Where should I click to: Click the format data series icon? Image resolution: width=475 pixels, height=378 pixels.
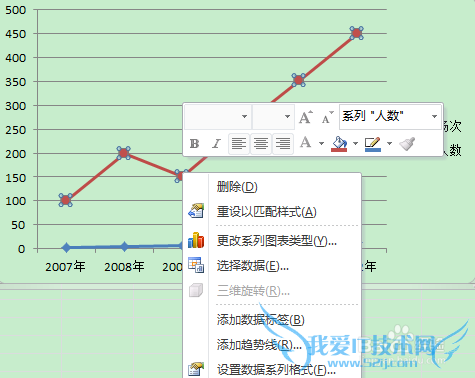[196, 369]
